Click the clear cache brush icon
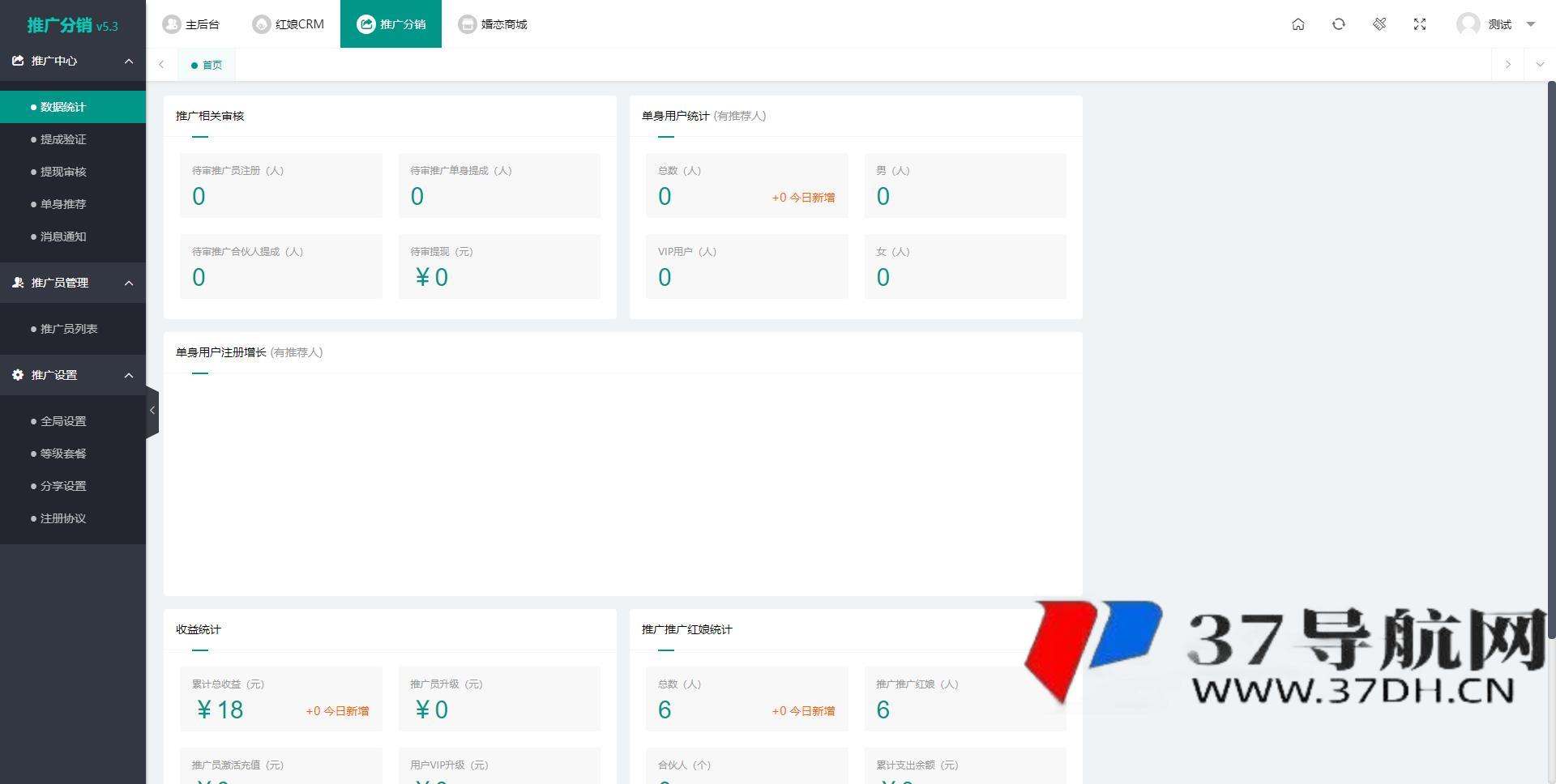Screen dimensions: 1556x784 (1379, 24)
